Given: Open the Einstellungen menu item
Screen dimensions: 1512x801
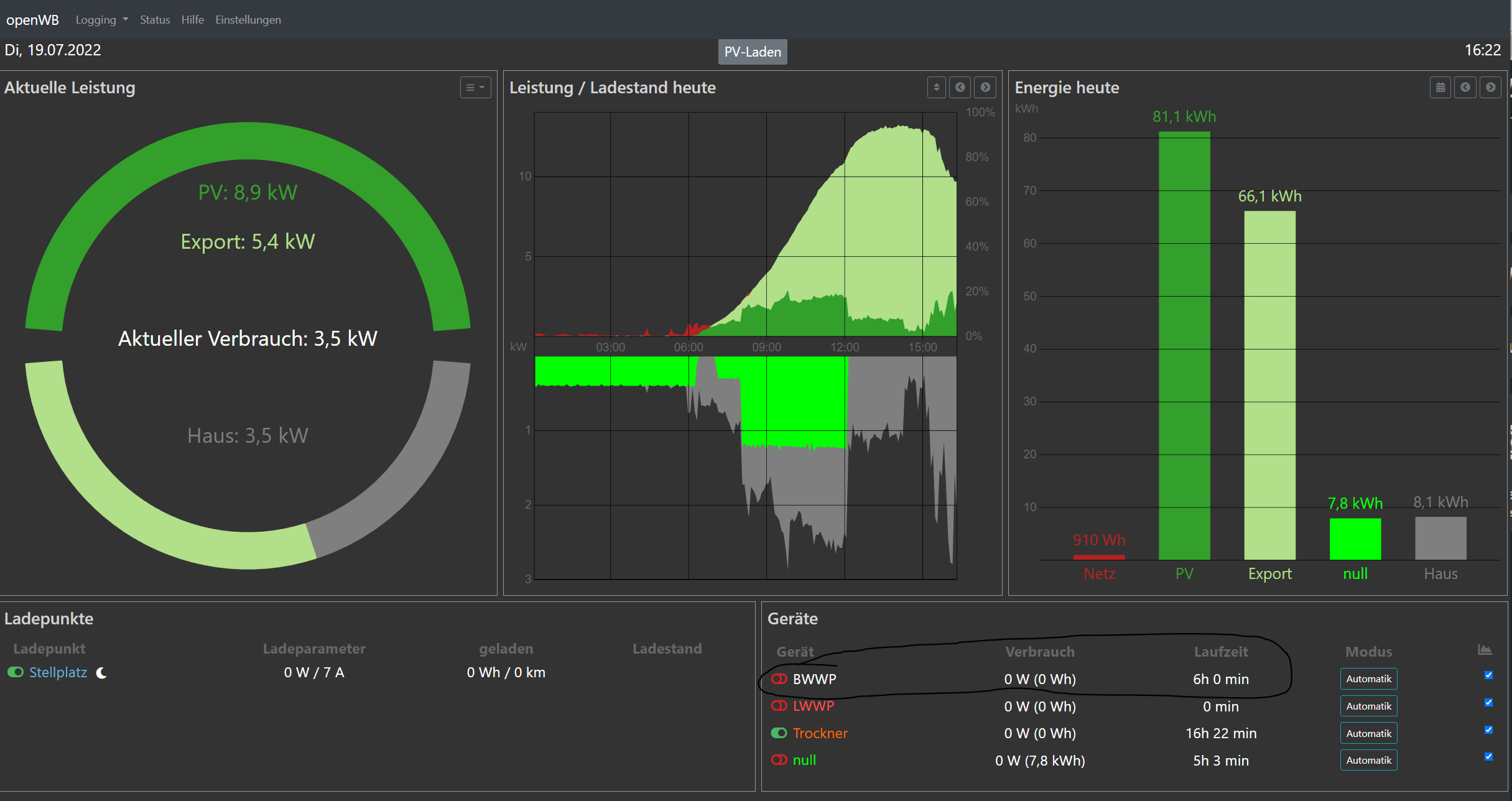Looking at the screenshot, I should tap(248, 20).
